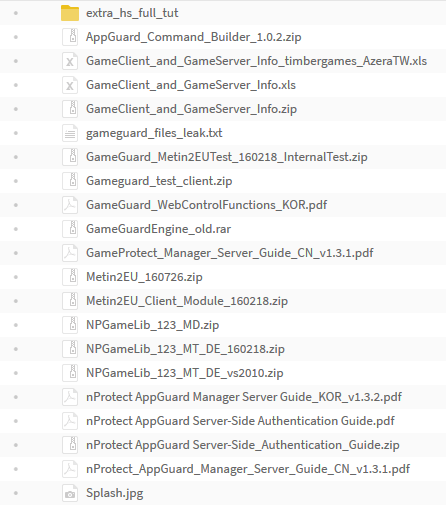
Task: Click the PDF icon for GameGuard_WebControlFunctions_KOR.pdf
Action: pyautogui.click(x=70, y=205)
